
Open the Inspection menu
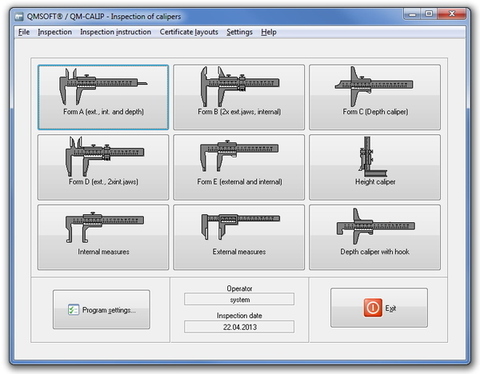[55, 32]
